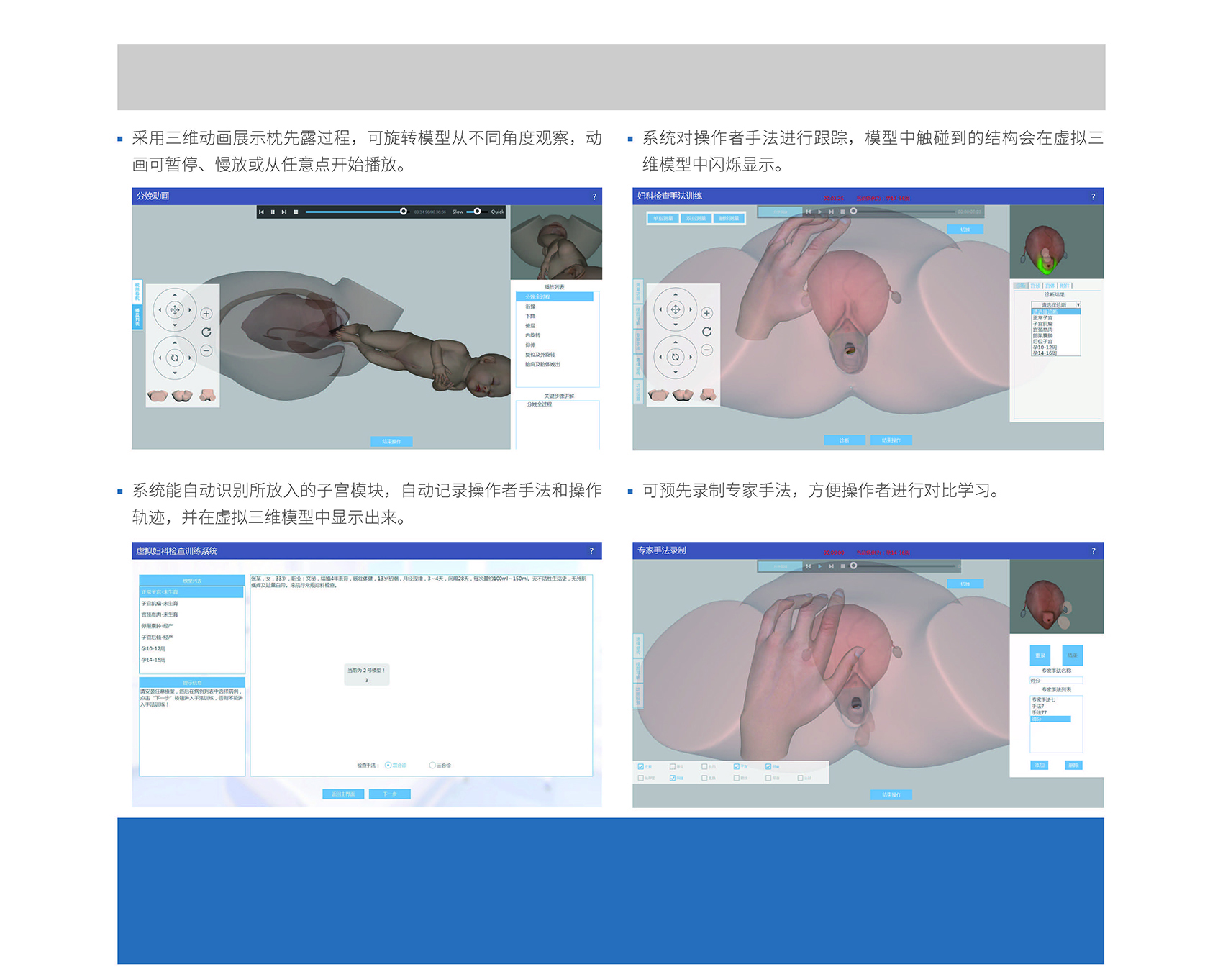
Task: Adjust the Slow–Quick speed slider handle
Action: point(477,212)
